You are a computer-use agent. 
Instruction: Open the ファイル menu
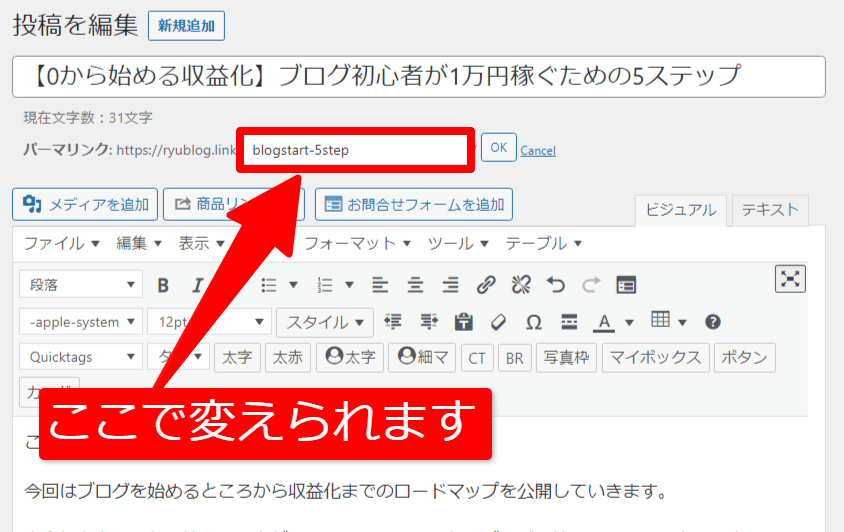tap(61, 243)
